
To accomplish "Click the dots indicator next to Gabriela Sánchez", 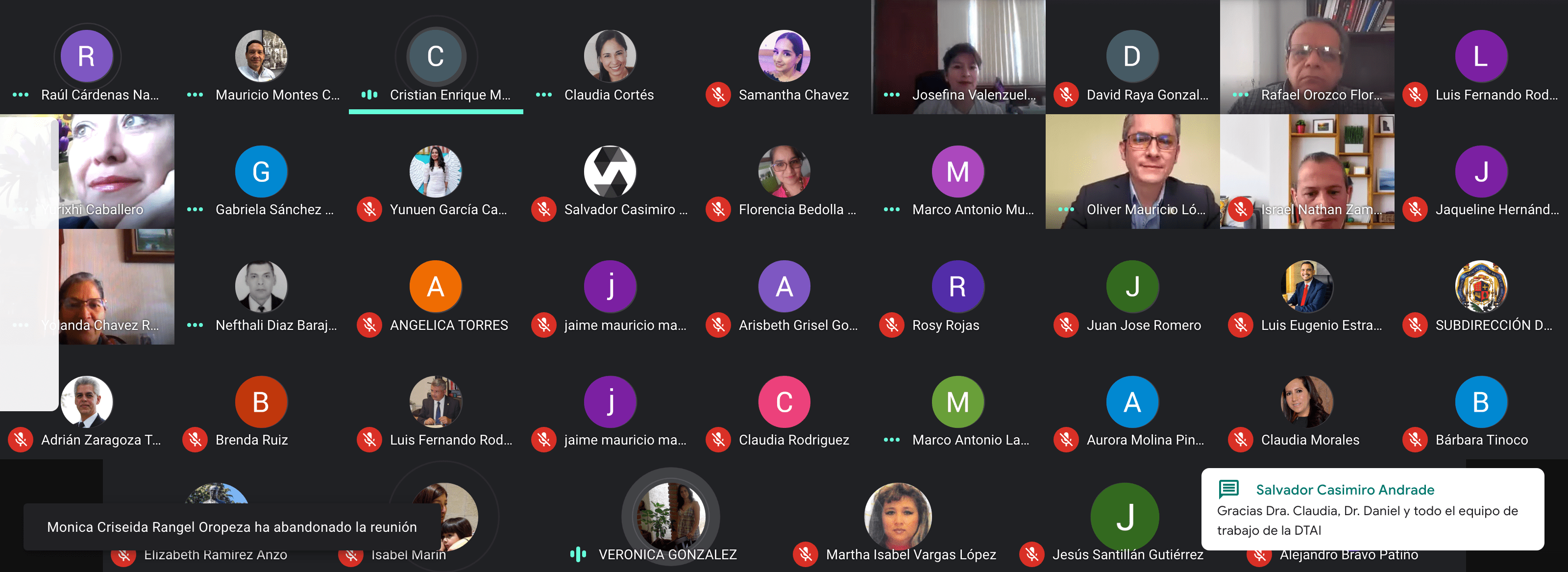I will pyautogui.click(x=195, y=210).
